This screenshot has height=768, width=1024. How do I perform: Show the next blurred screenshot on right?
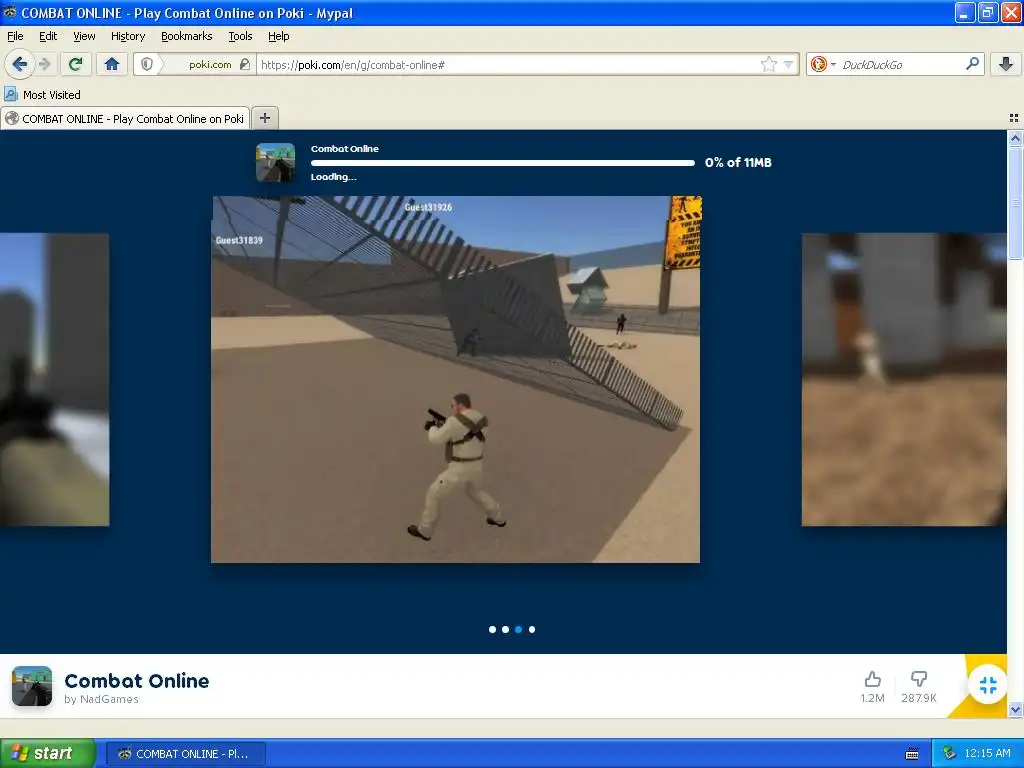(904, 379)
